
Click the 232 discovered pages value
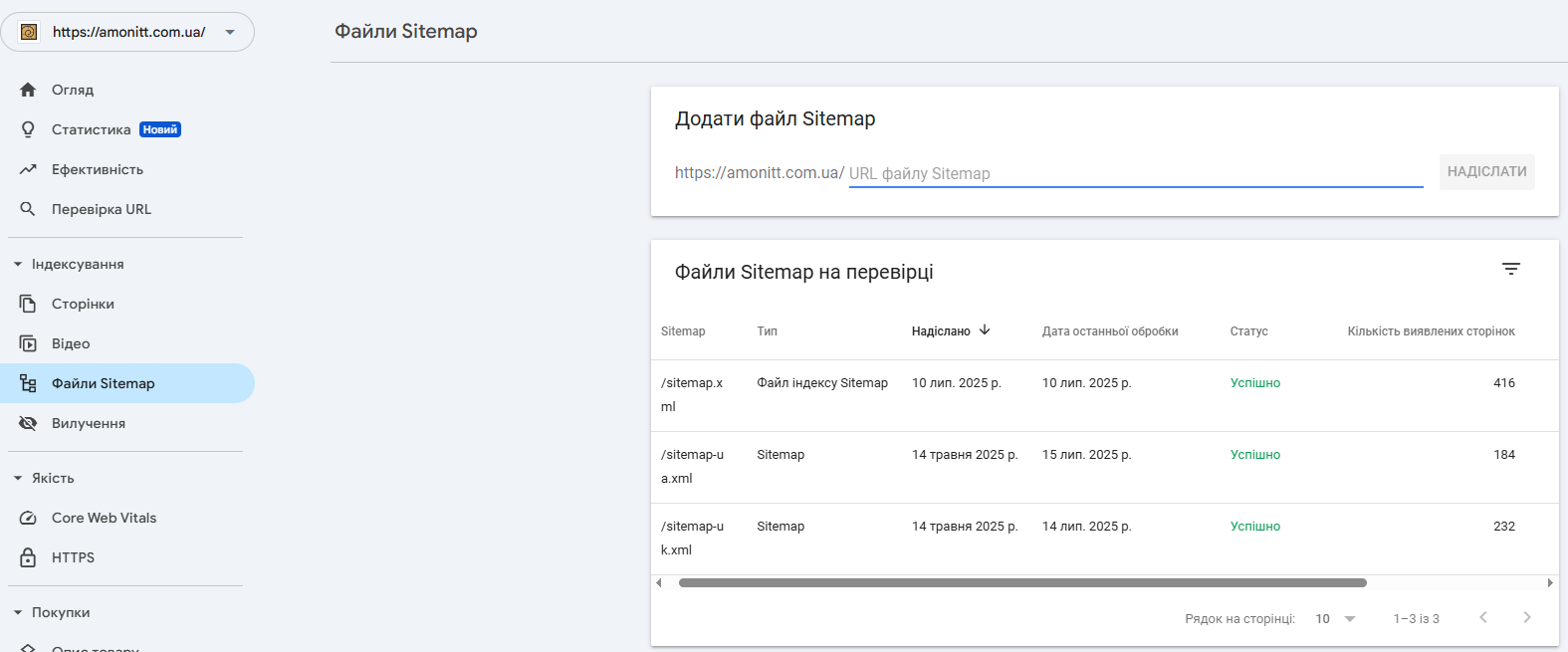1504,527
